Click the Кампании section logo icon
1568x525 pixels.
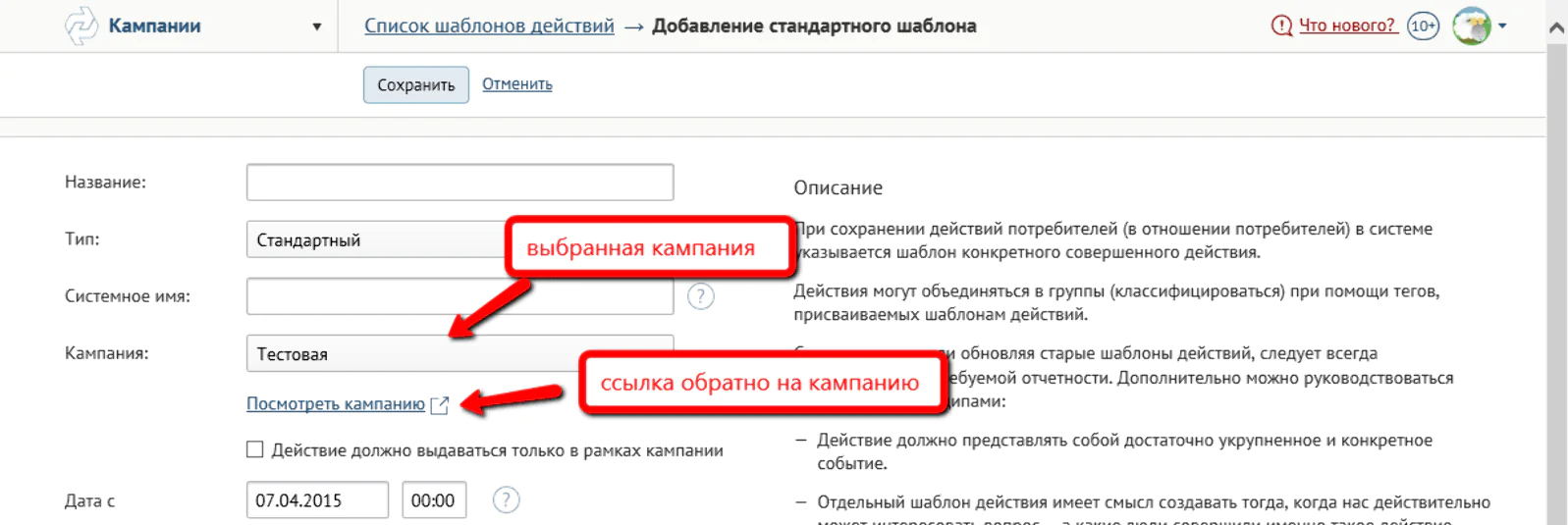coord(81,26)
